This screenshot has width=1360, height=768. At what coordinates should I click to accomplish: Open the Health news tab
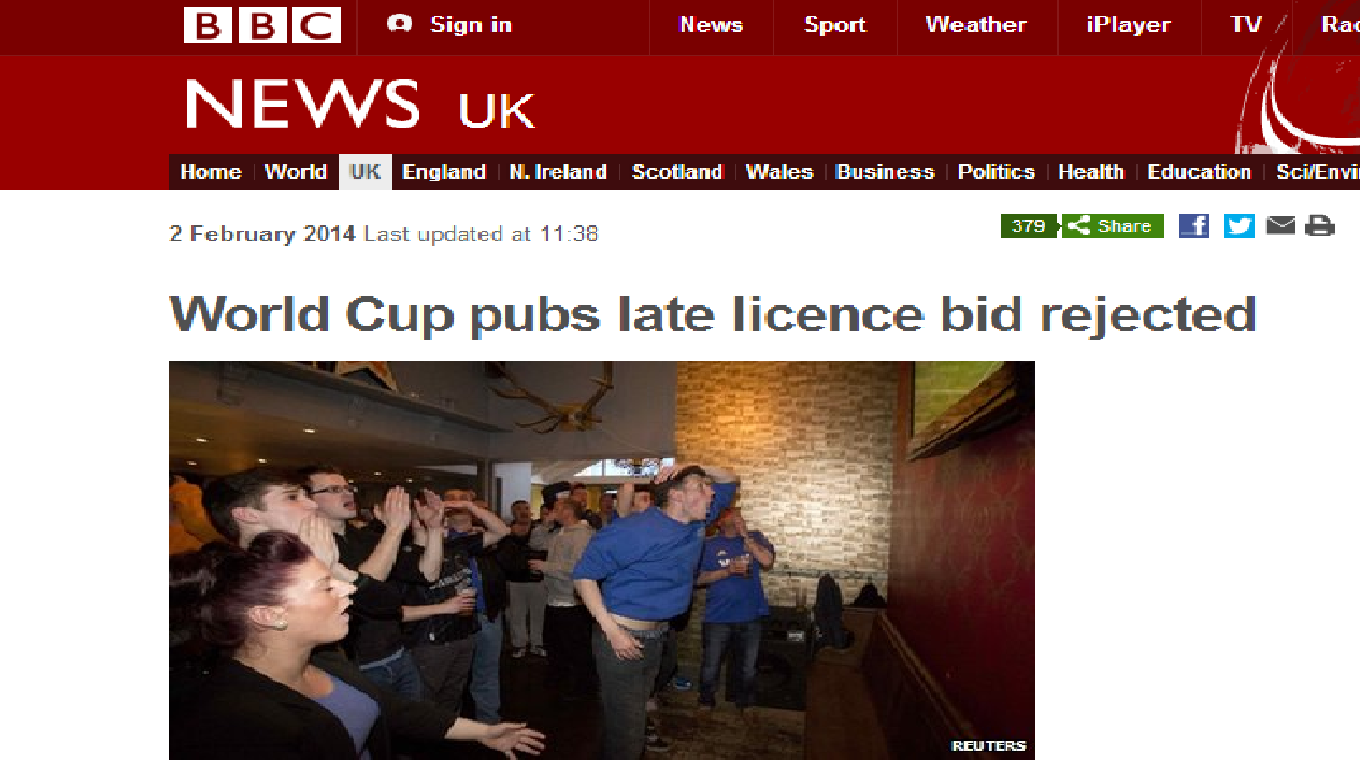pyautogui.click(x=1091, y=172)
